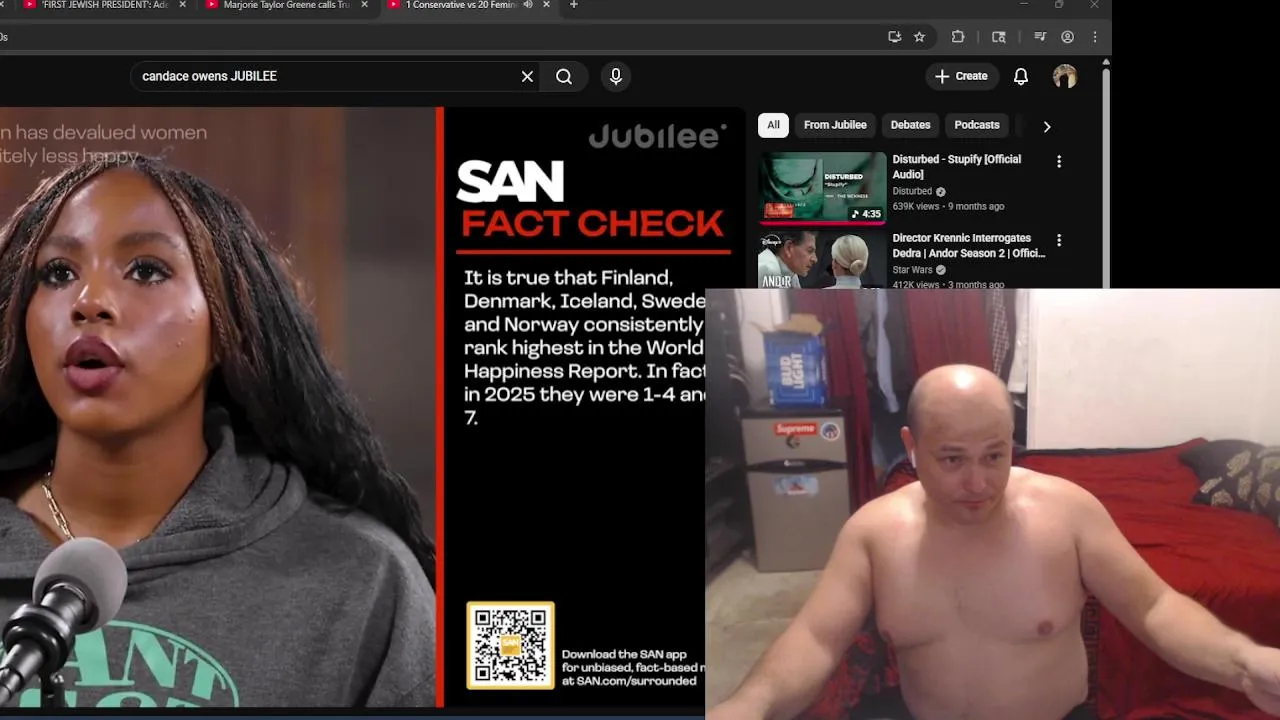Close the Marjorie Taylor Greene tab

pyautogui.click(x=365, y=5)
